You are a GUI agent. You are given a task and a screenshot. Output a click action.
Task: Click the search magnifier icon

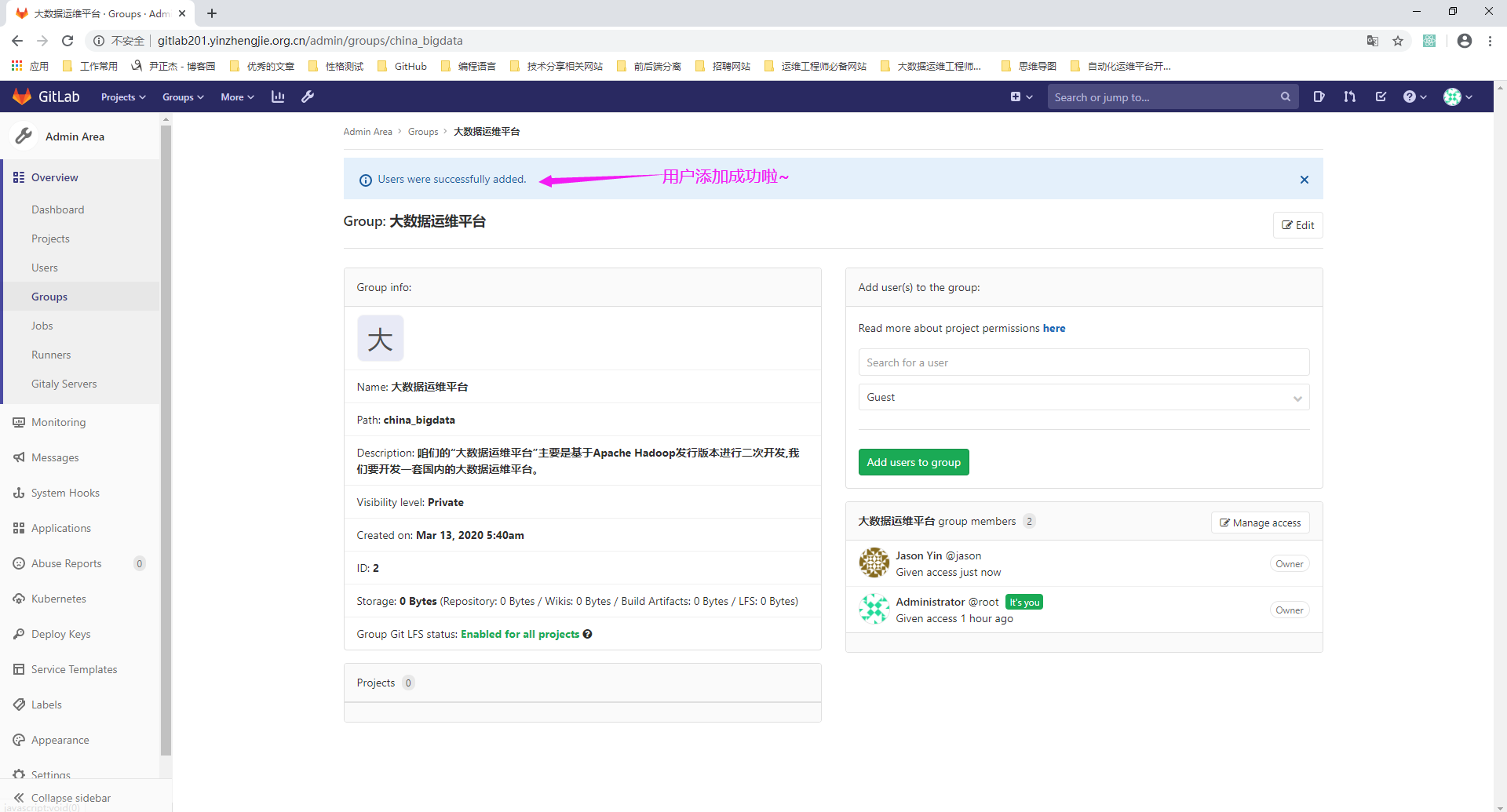[1286, 96]
